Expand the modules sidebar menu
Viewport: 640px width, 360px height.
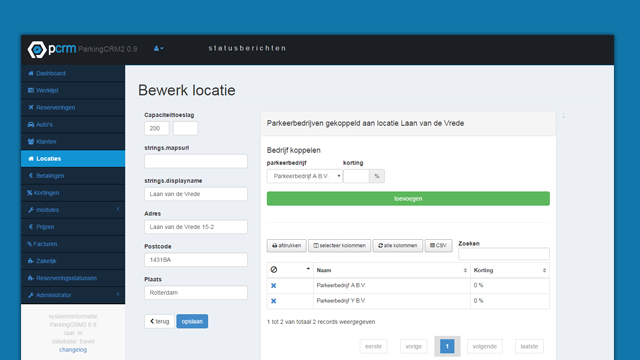pos(73,210)
